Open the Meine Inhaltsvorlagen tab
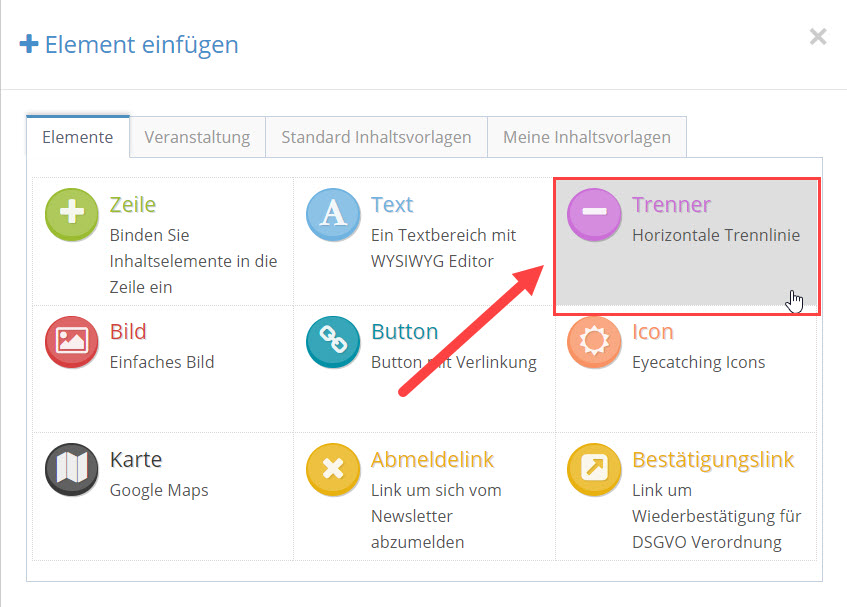The width and height of the screenshot is (847, 607). pyautogui.click(x=587, y=137)
